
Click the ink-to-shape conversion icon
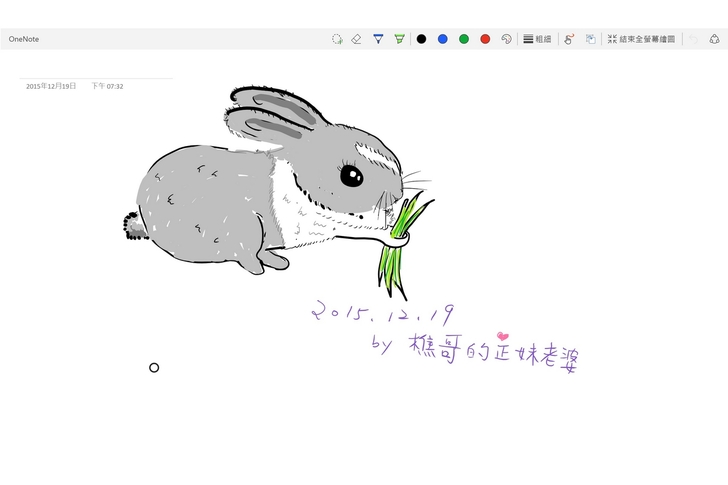(x=569, y=39)
